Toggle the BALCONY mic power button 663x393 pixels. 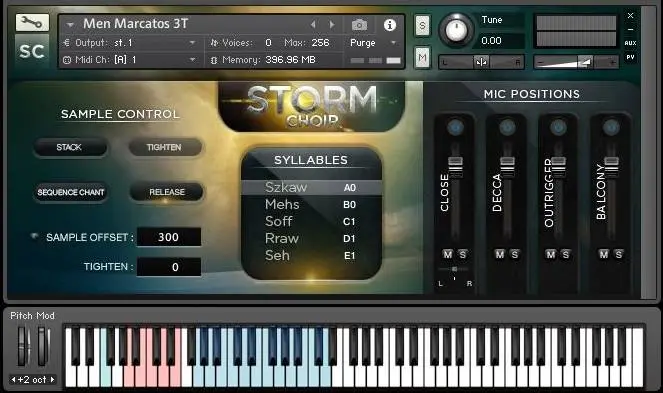click(x=611, y=127)
